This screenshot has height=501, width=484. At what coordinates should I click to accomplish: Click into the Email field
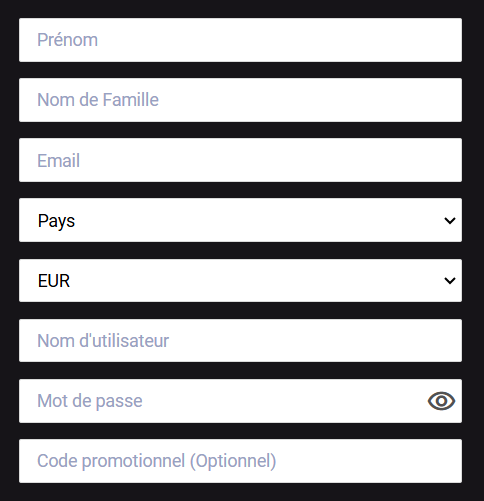coord(240,160)
